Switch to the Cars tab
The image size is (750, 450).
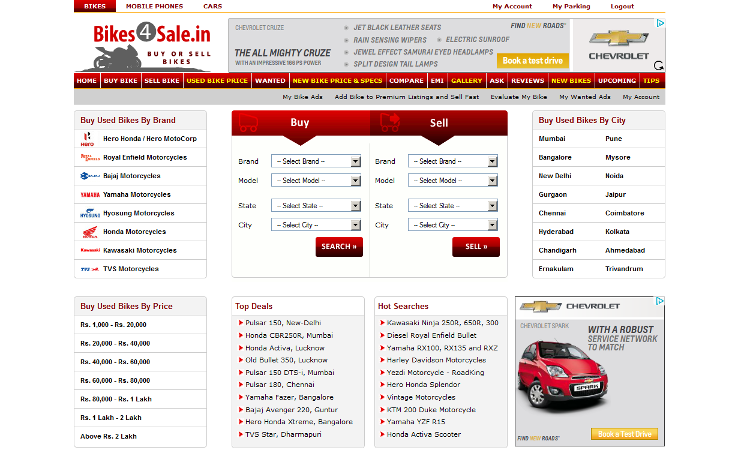tap(212, 6)
